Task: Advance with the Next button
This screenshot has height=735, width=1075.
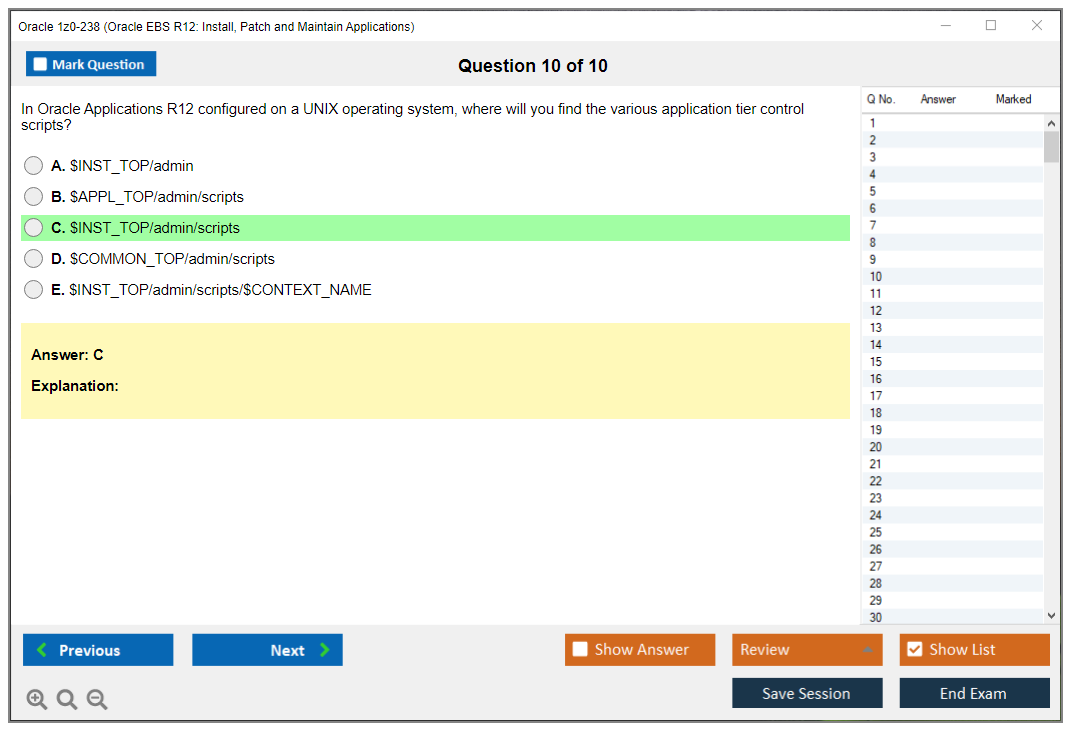Action: click(x=267, y=650)
